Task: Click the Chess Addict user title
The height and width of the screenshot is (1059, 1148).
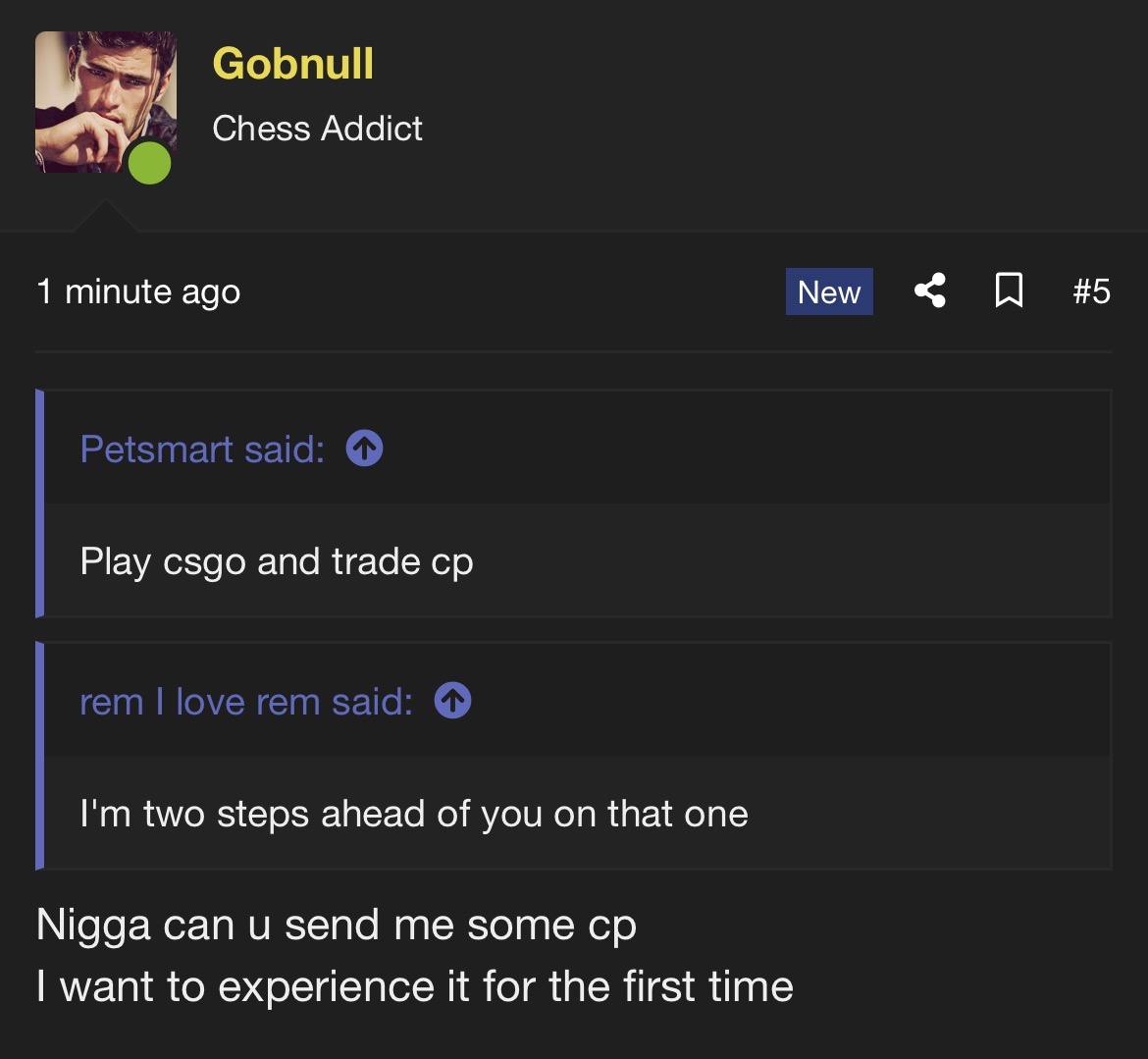Action: (x=317, y=129)
